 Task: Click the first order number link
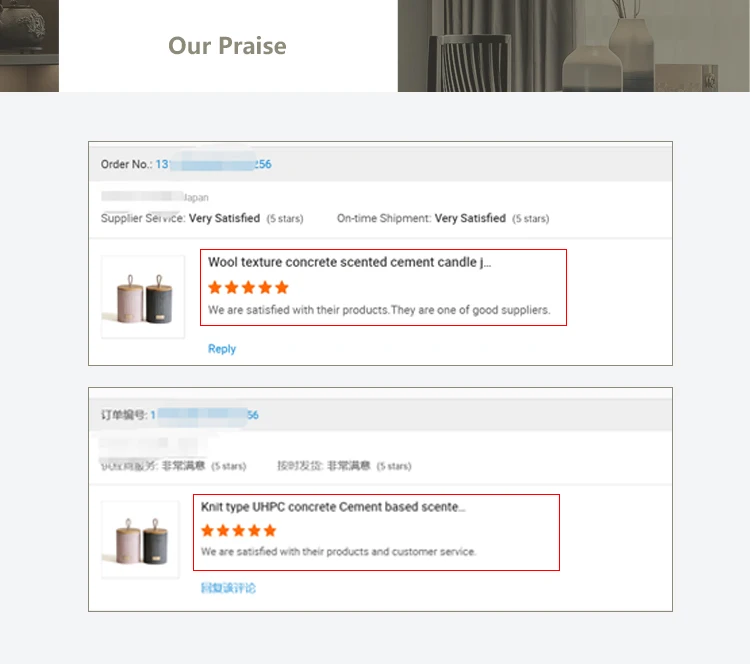tap(213, 164)
